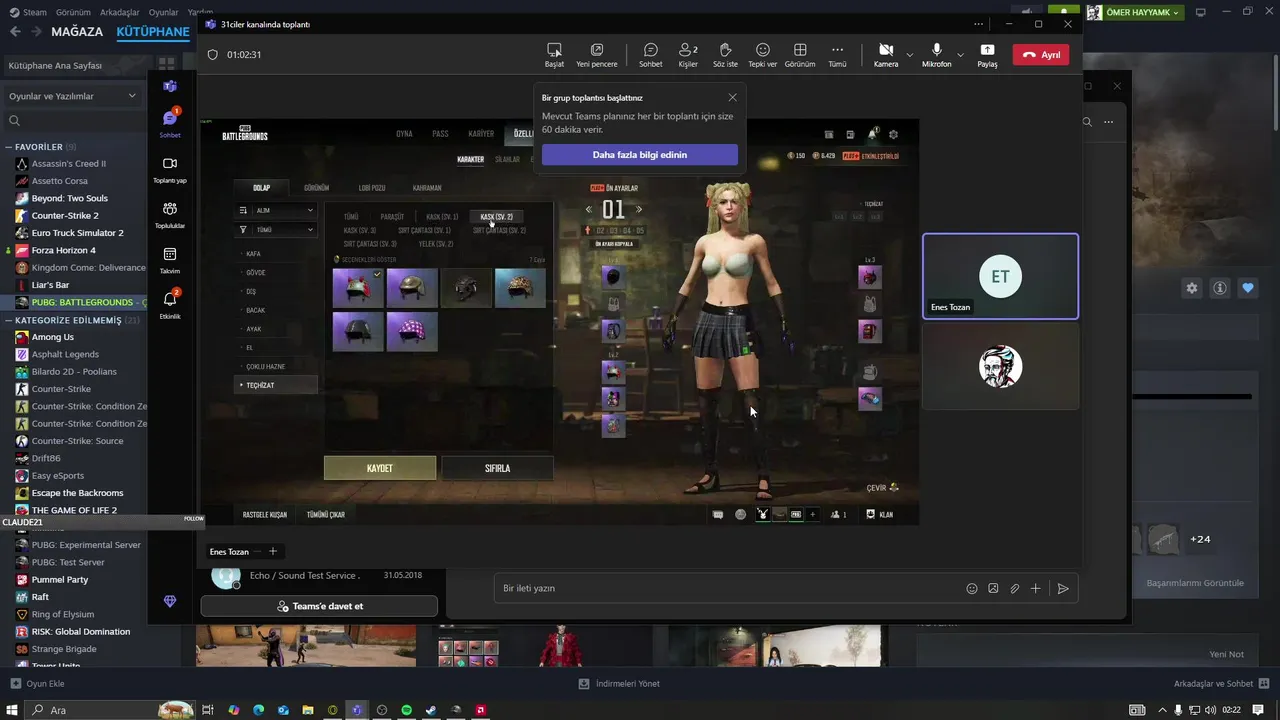This screenshot has width=1280, height=720.
Task: Open Toplantı yap in the Teams sidebar
Action: point(170,169)
